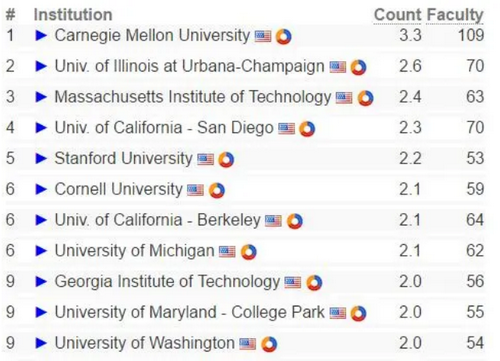The width and height of the screenshot is (500, 361).
Task: Open University of Washington's pie chart icon
Action: coord(269,344)
